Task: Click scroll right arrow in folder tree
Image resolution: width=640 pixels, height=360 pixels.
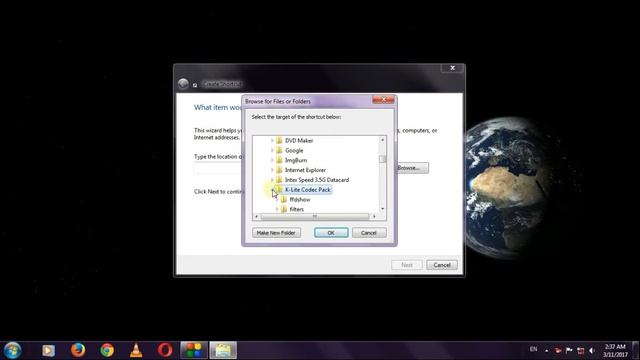Action: pos(374,217)
